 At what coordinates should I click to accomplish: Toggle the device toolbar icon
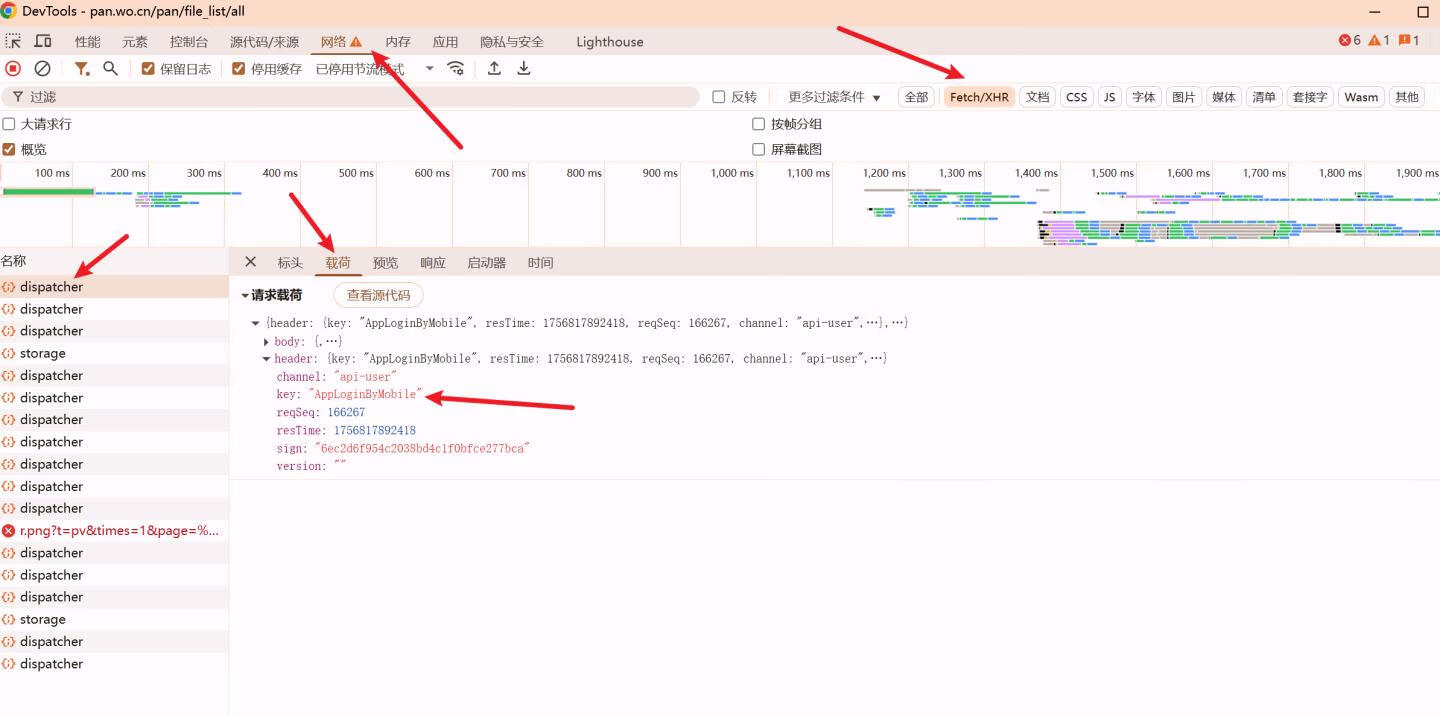[43, 41]
